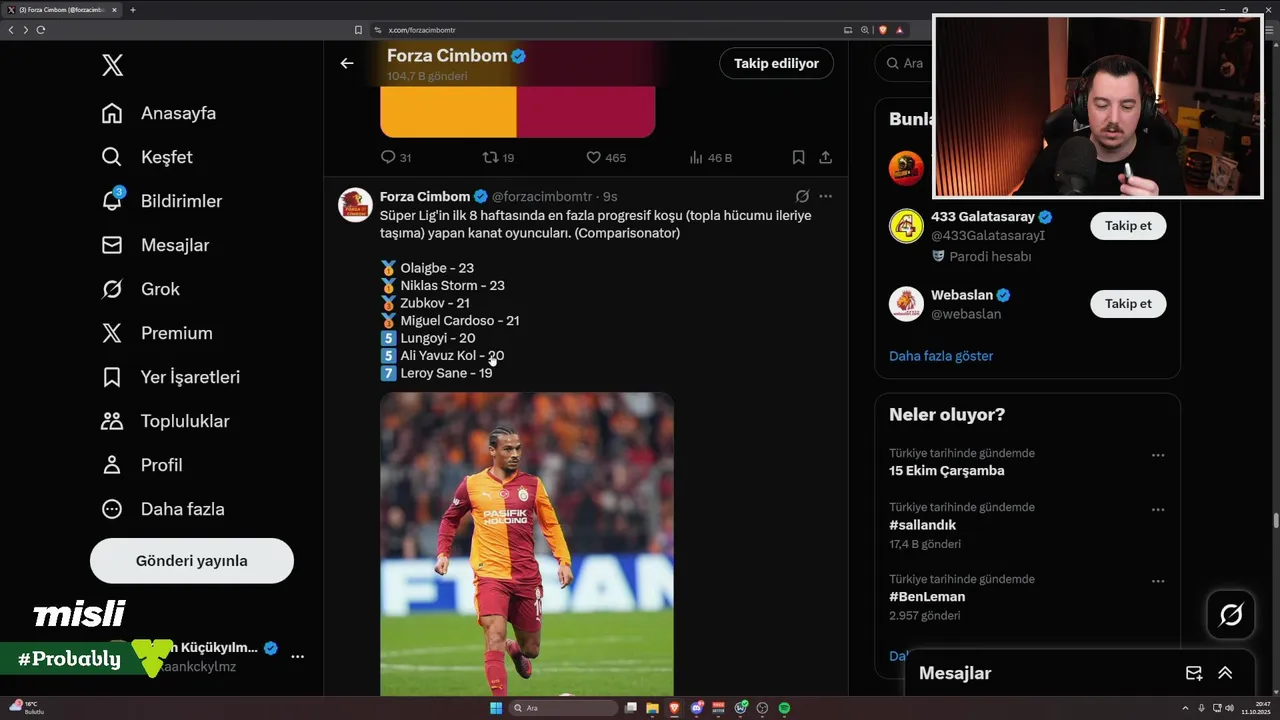Image resolution: width=1280 pixels, height=720 pixels.
Task: Open the Daha fazla menu
Action: click(x=162, y=509)
